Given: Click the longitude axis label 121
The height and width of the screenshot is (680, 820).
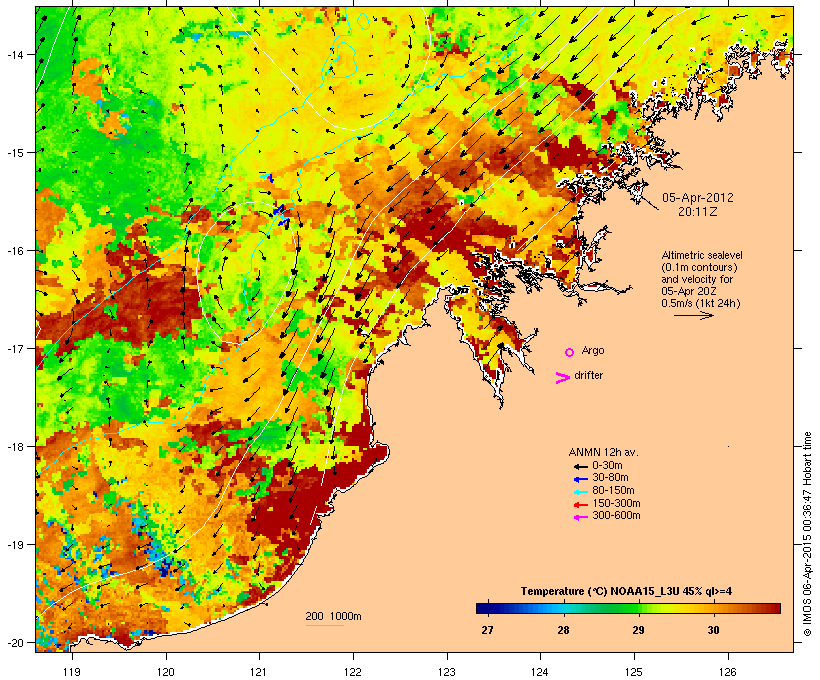Looking at the screenshot, I should coord(259,672).
